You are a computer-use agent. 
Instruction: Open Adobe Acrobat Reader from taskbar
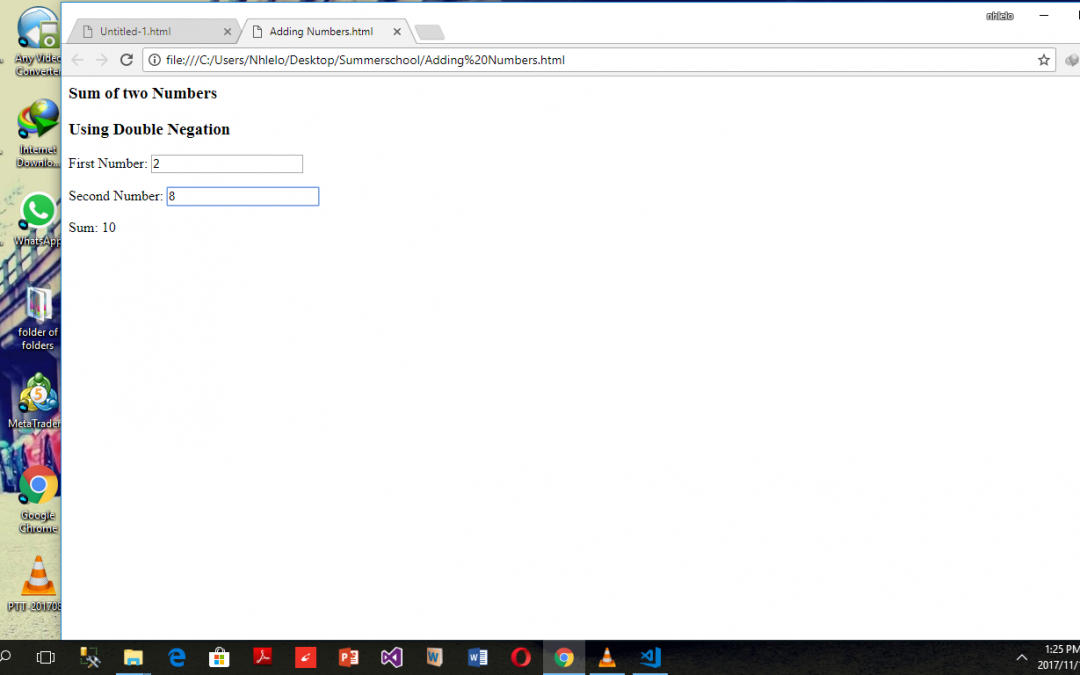coord(262,657)
